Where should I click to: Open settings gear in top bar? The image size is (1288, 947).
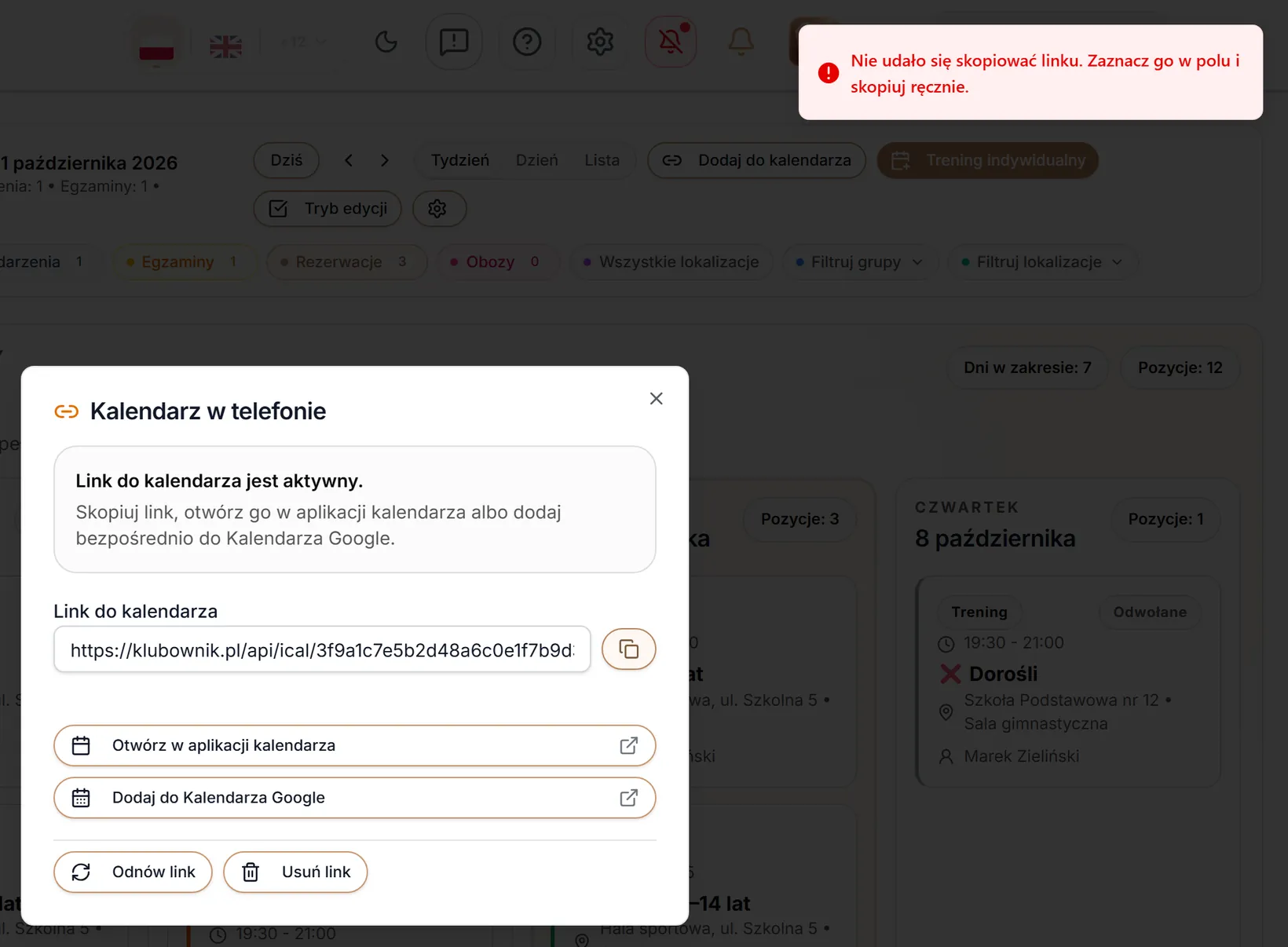click(600, 42)
